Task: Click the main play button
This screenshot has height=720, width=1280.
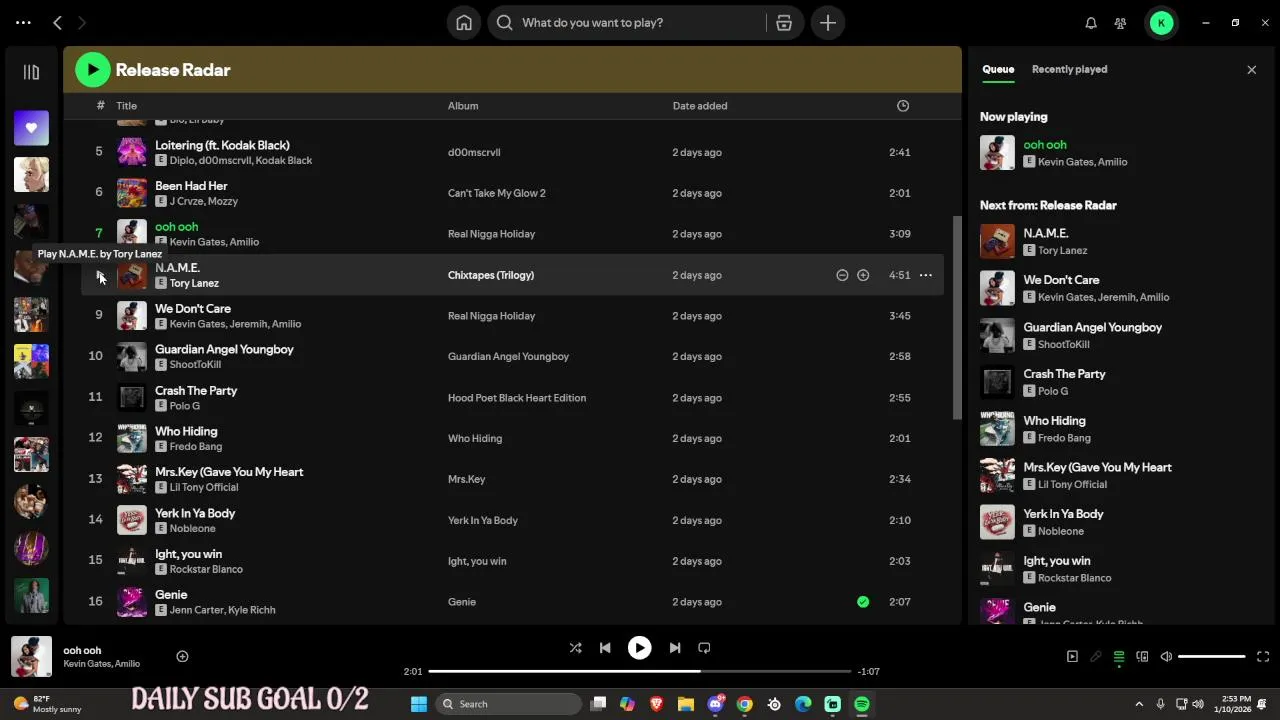Action: [x=639, y=648]
